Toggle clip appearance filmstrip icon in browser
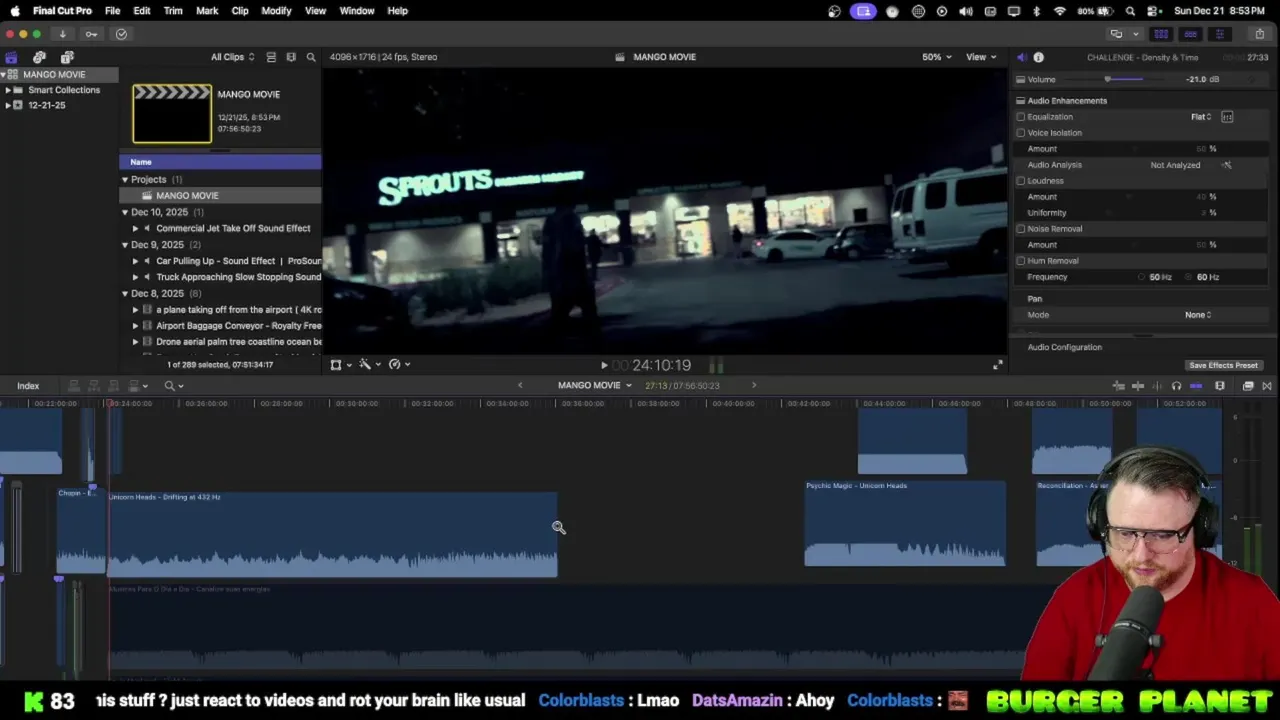Screen dimensions: 1280x720 (x=291, y=57)
